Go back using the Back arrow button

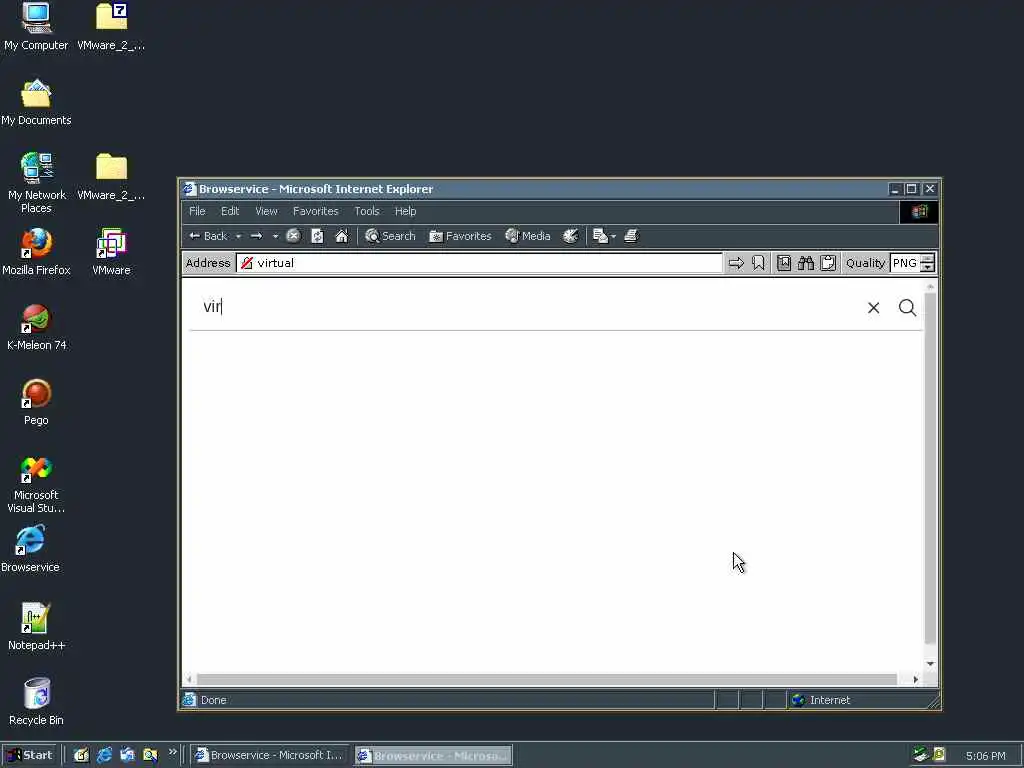tap(208, 236)
